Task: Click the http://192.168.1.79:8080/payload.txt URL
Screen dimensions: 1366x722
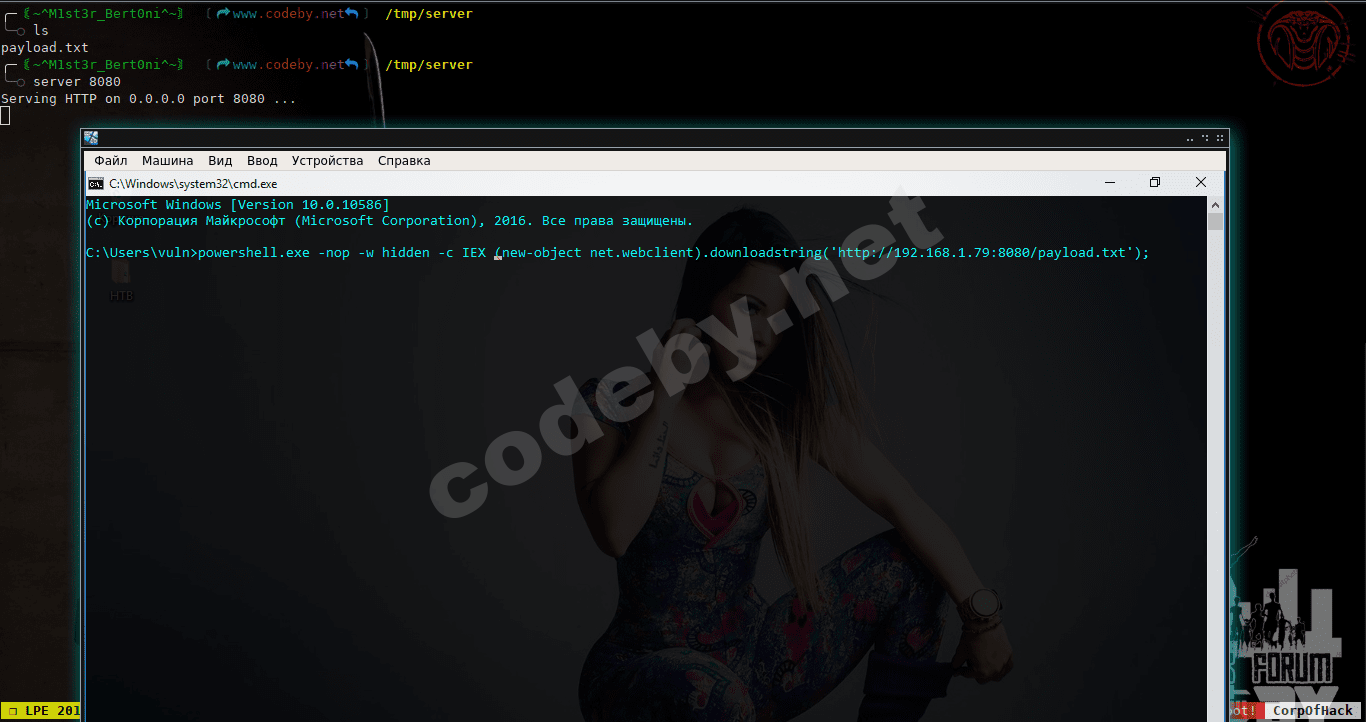Action: point(982,253)
